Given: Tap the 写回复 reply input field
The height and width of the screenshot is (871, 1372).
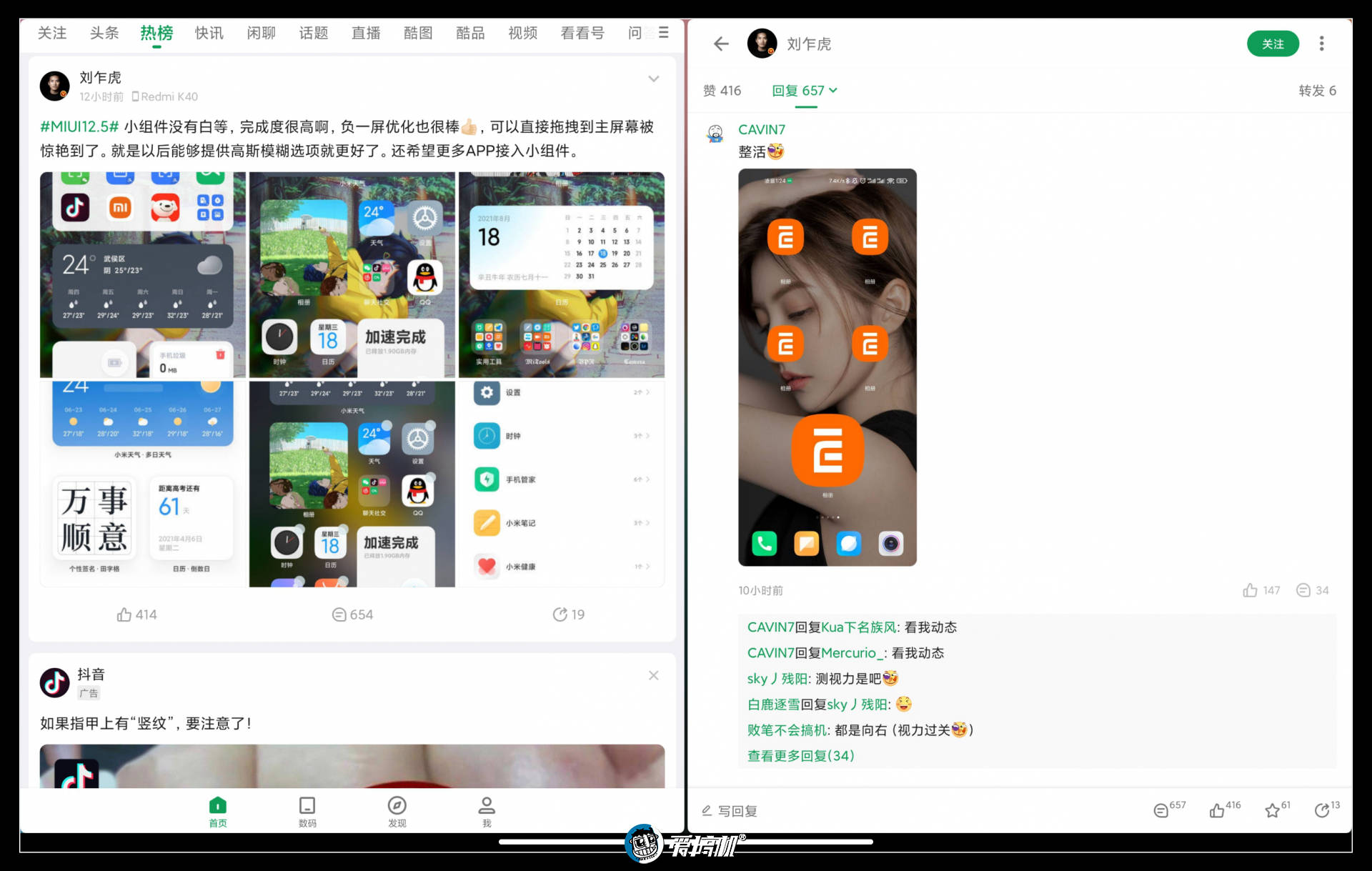Looking at the screenshot, I should (729, 811).
